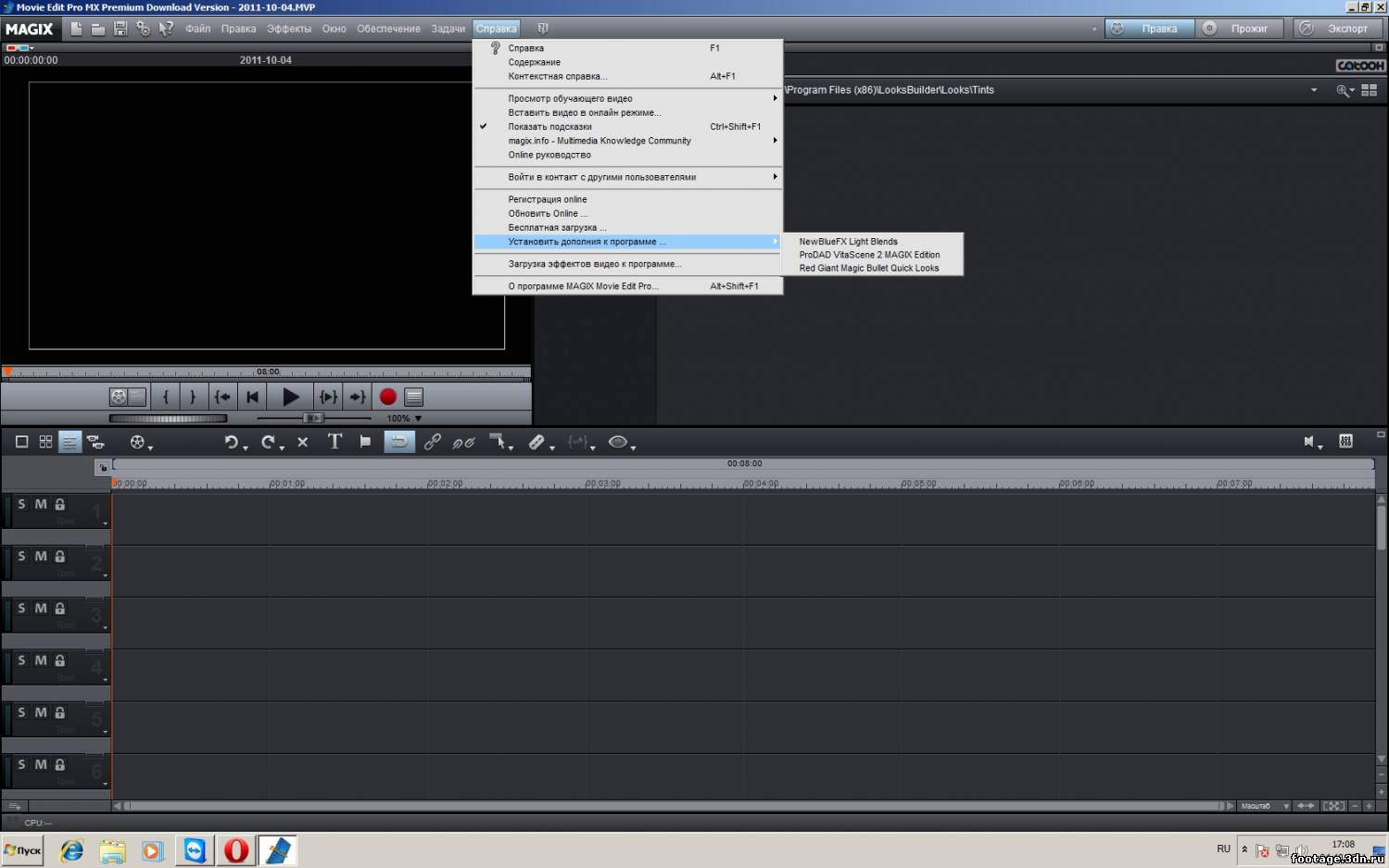Toggle object snapping magnet button
Viewport: 1389px width, 868px height.
398,442
